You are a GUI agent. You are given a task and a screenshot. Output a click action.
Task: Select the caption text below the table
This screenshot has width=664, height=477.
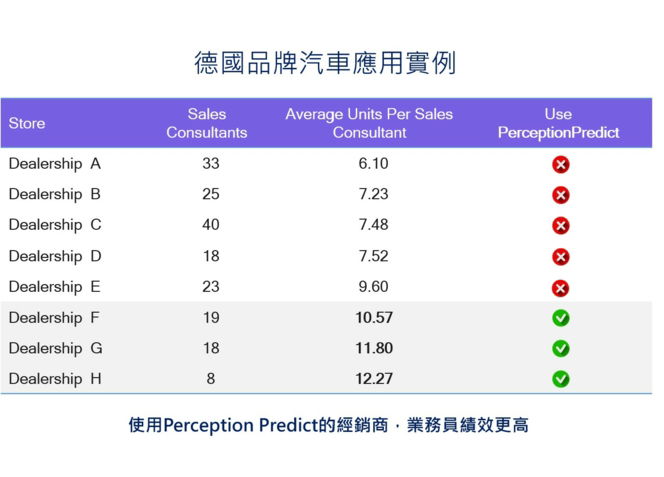328,425
